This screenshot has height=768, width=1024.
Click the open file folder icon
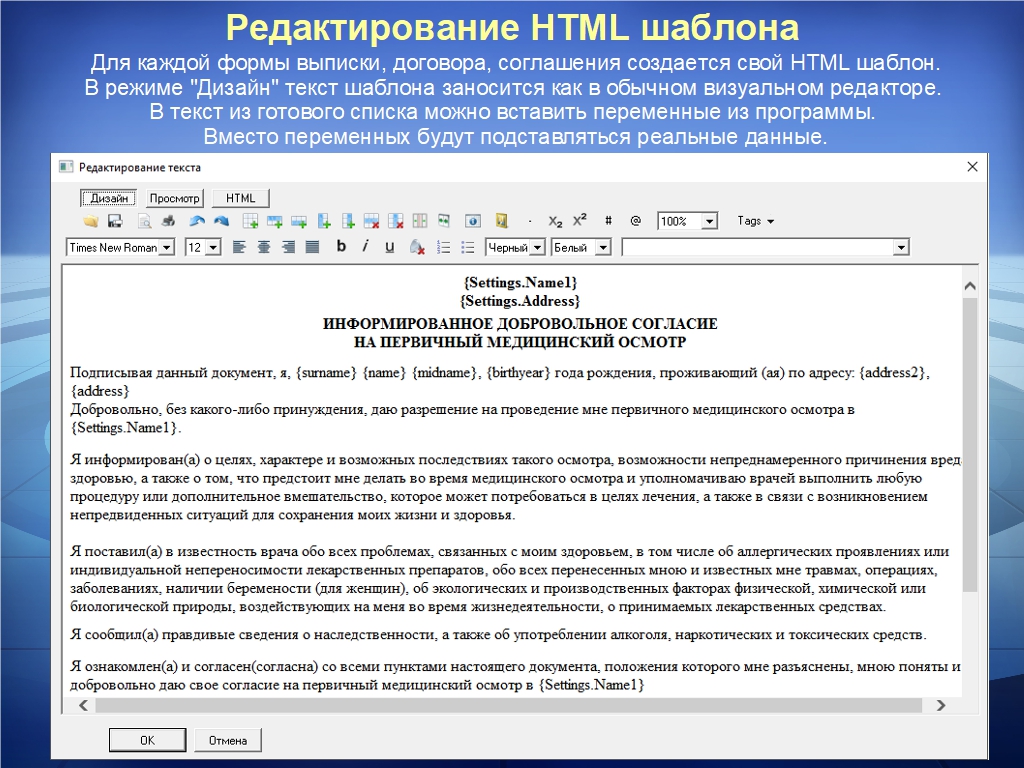click(x=90, y=221)
